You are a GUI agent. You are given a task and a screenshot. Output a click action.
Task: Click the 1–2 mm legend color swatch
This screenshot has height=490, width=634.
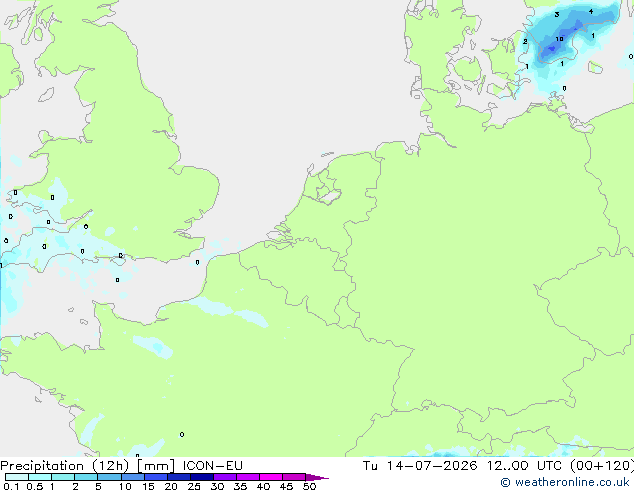(x=63, y=477)
